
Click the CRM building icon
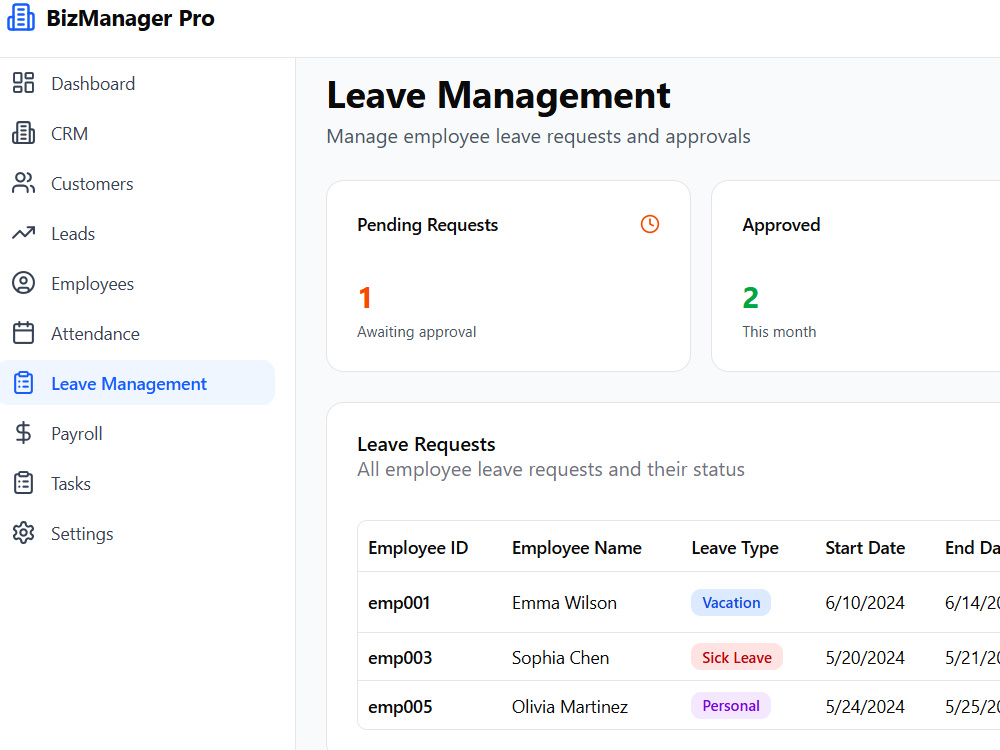pos(24,133)
